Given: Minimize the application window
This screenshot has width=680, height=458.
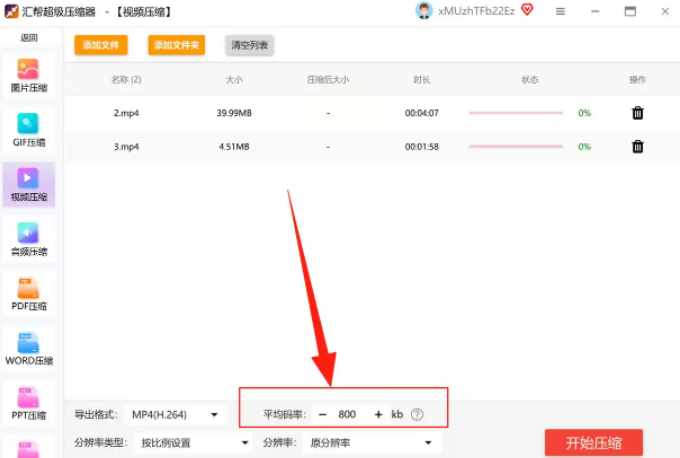Looking at the screenshot, I should 595,12.
